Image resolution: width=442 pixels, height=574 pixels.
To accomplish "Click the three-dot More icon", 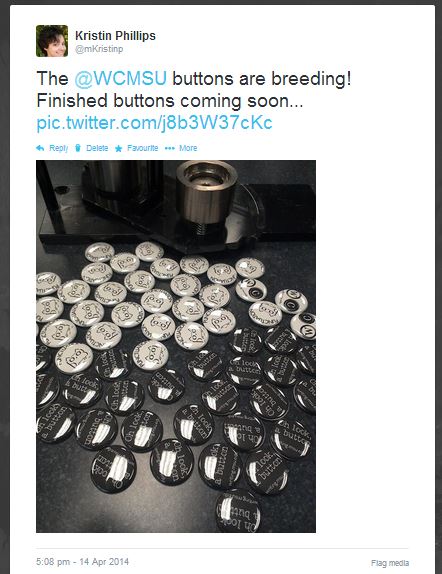I will tap(170, 148).
